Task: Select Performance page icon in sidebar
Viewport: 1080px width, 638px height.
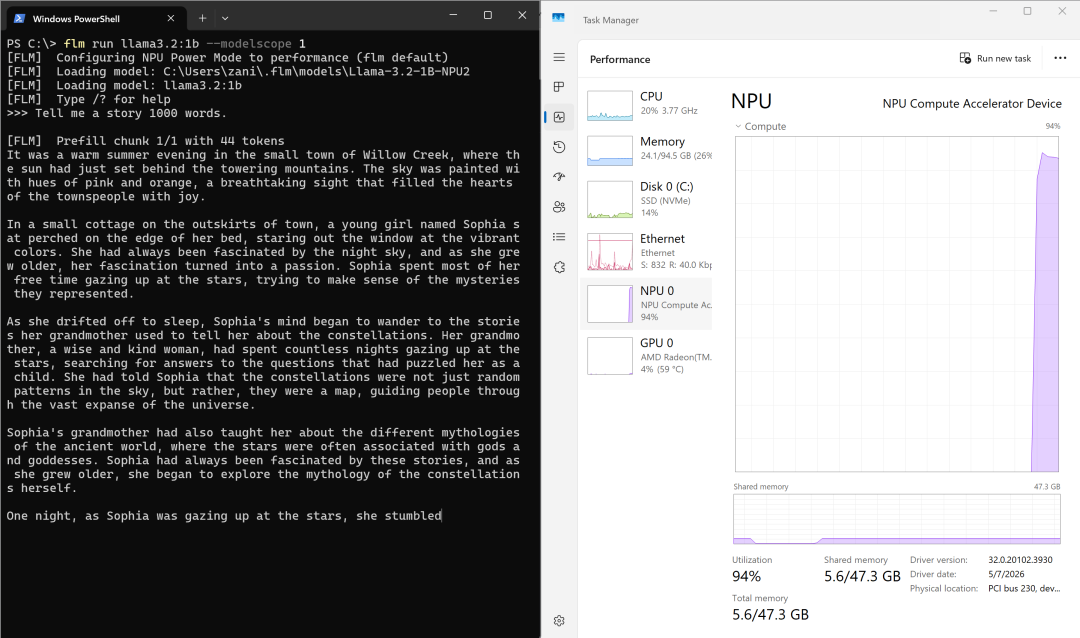Action: point(559,117)
